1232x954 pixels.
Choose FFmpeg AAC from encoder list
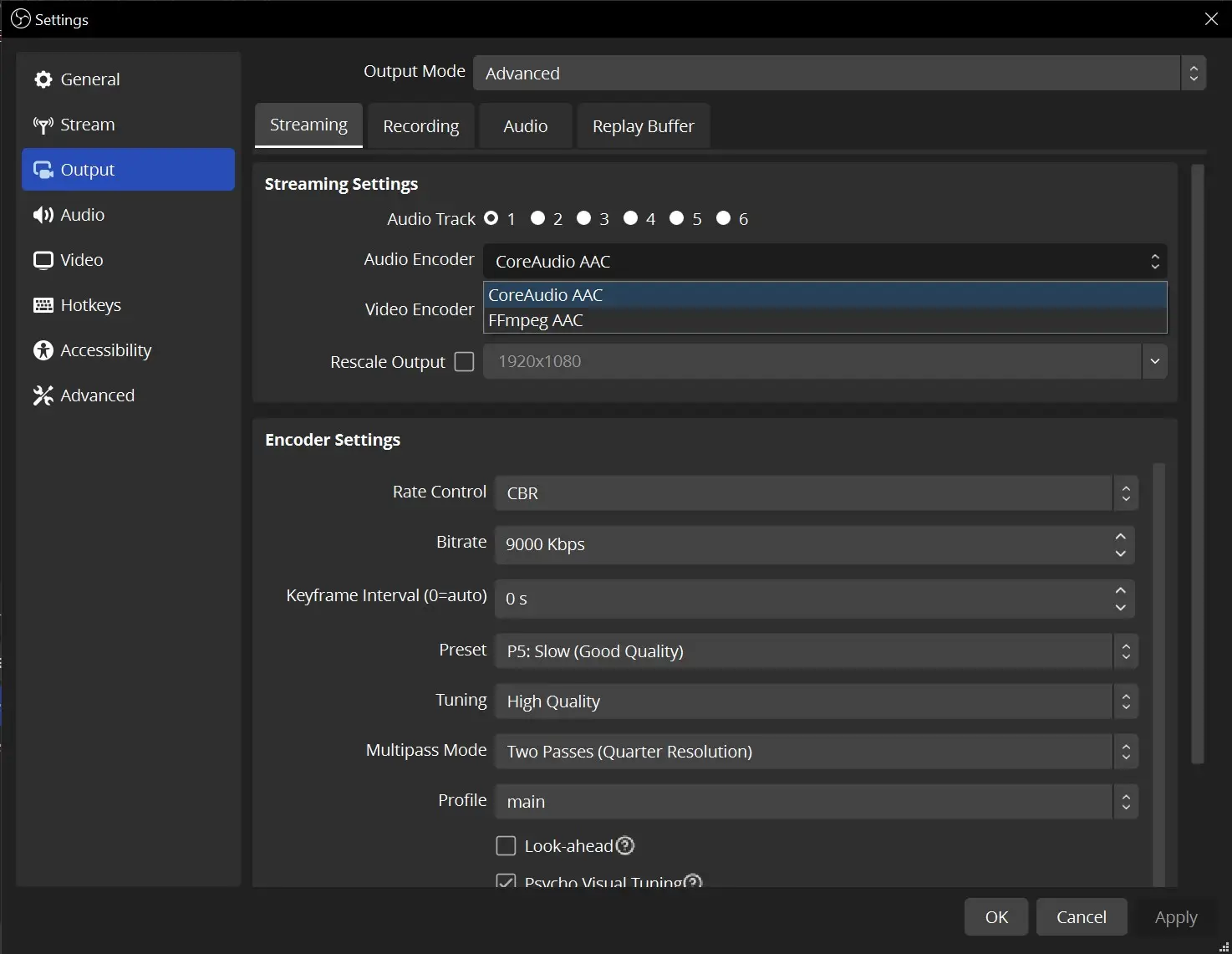click(x=536, y=320)
